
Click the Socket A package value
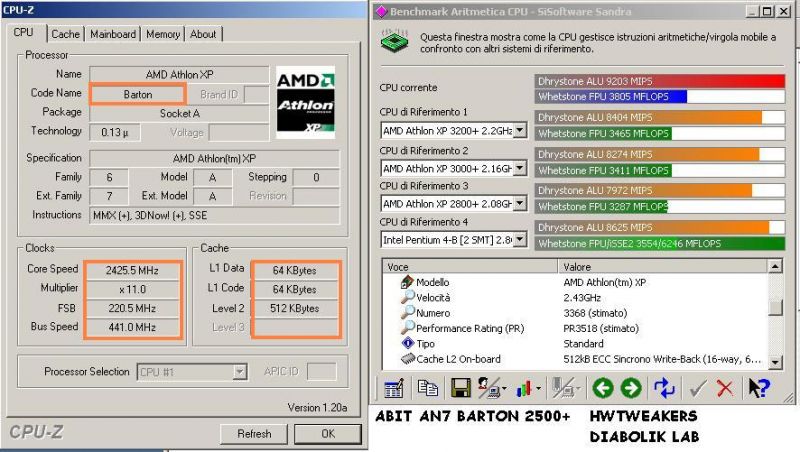pyautogui.click(x=179, y=113)
